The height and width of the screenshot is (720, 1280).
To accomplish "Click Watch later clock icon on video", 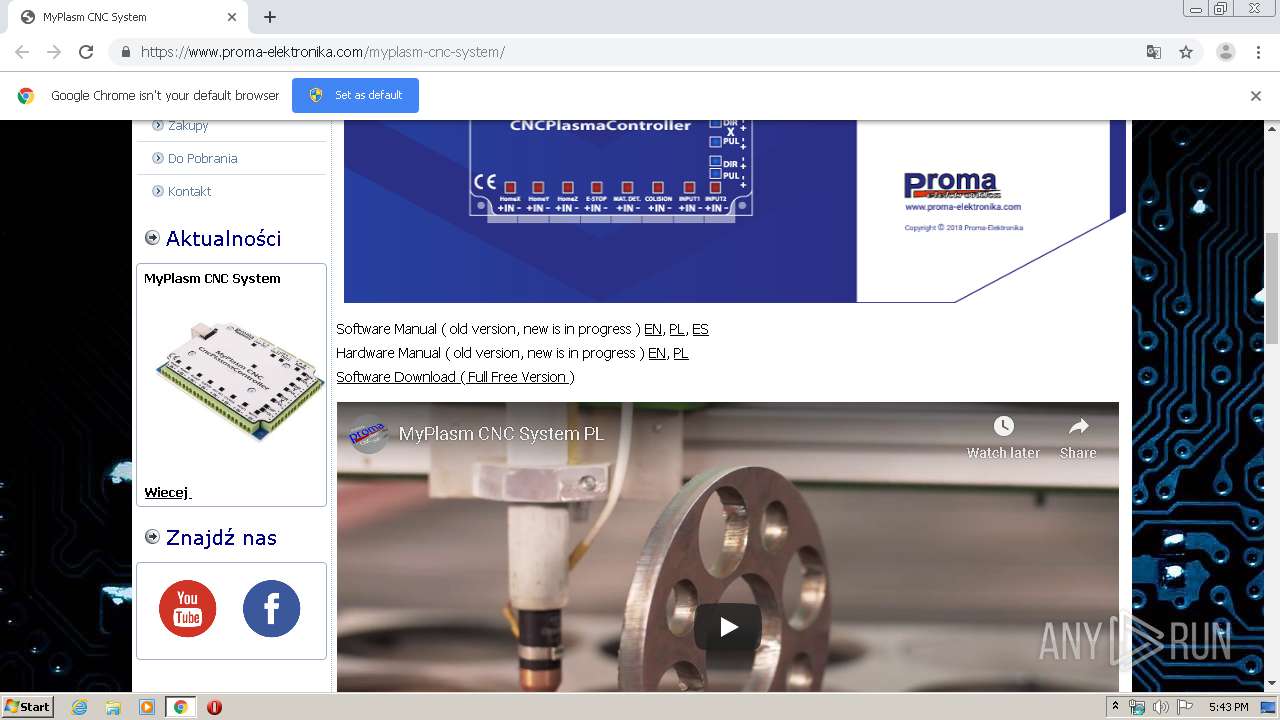I will 1003,427.
